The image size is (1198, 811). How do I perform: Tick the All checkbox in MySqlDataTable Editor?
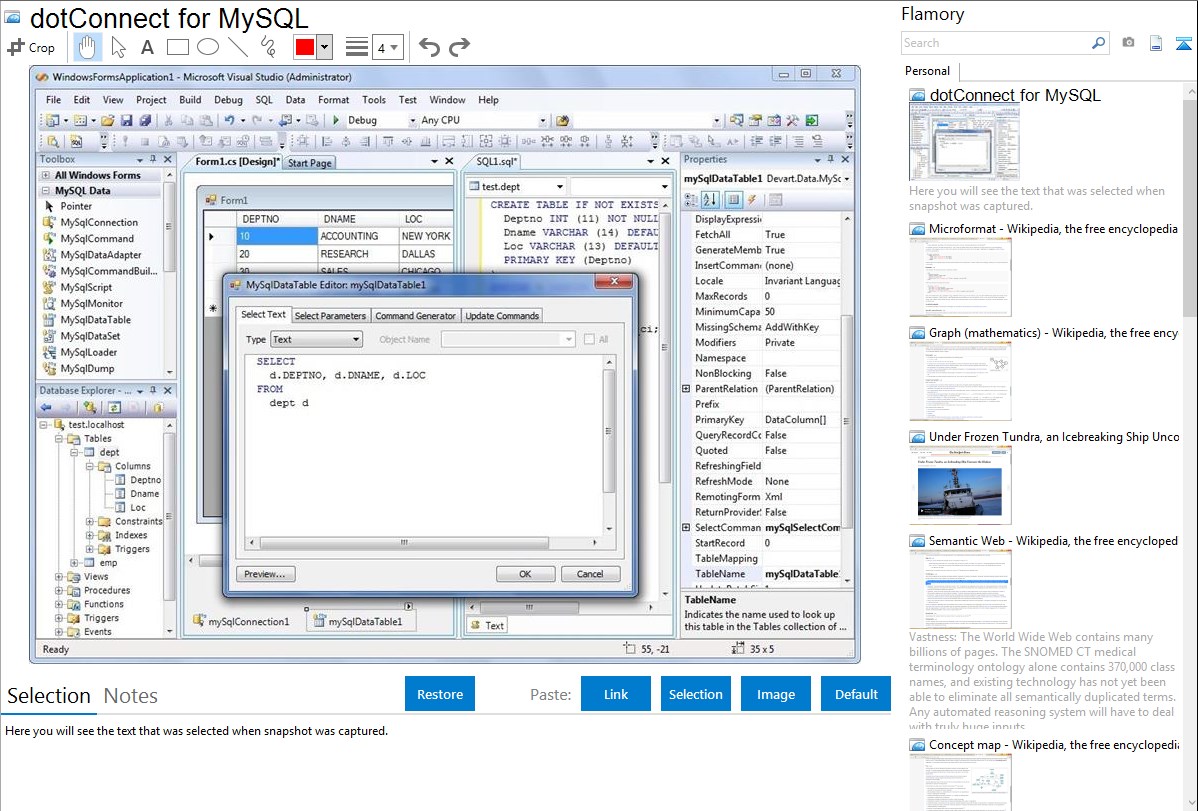[x=589, y=339]
